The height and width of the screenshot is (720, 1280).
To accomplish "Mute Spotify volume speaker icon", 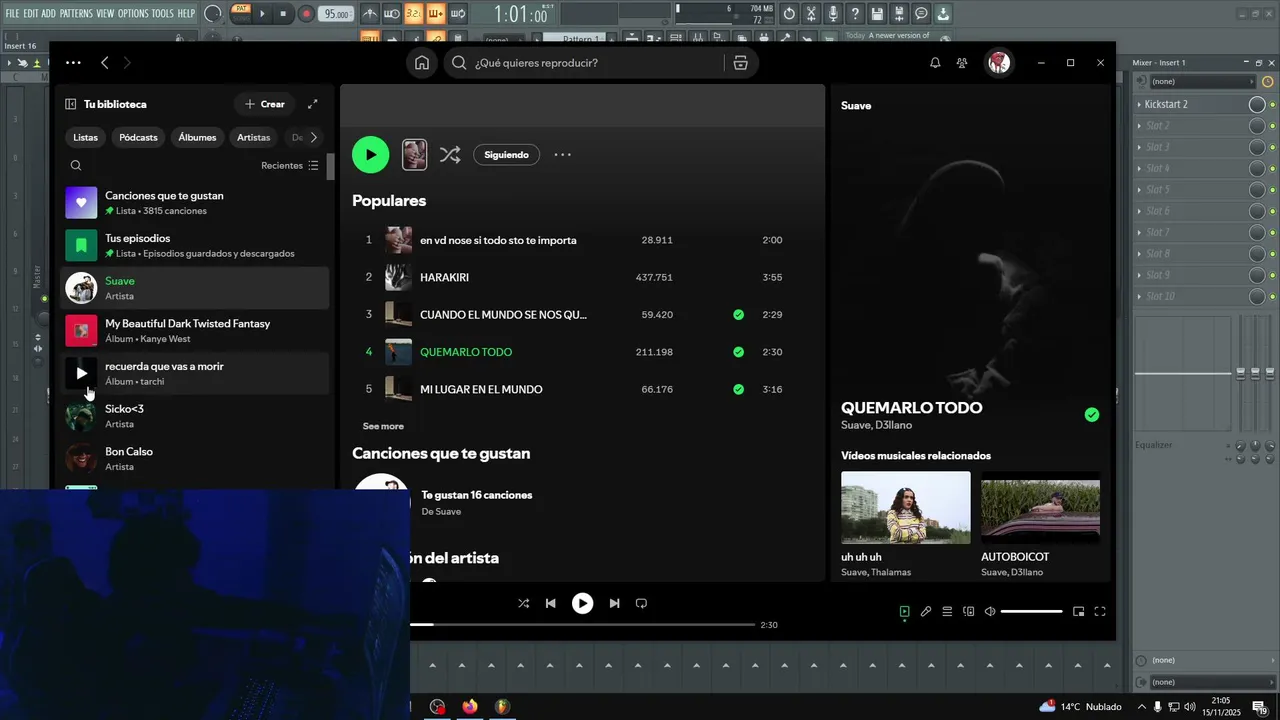I will point(990,612).
